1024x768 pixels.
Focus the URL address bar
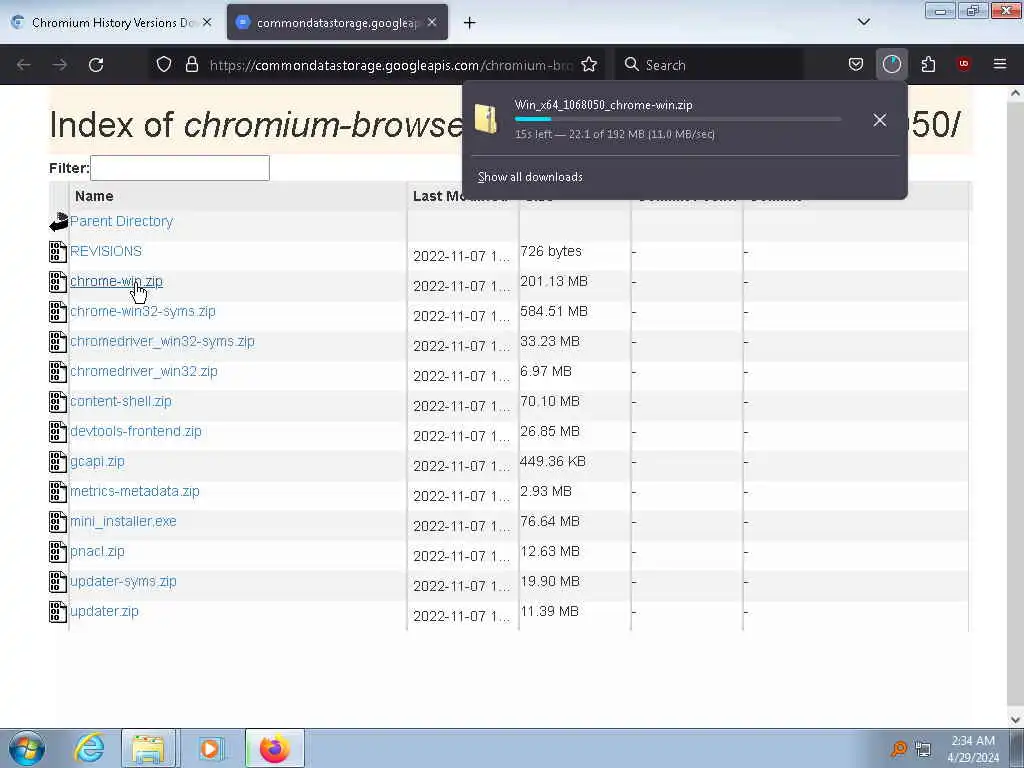tap(391, 65)
